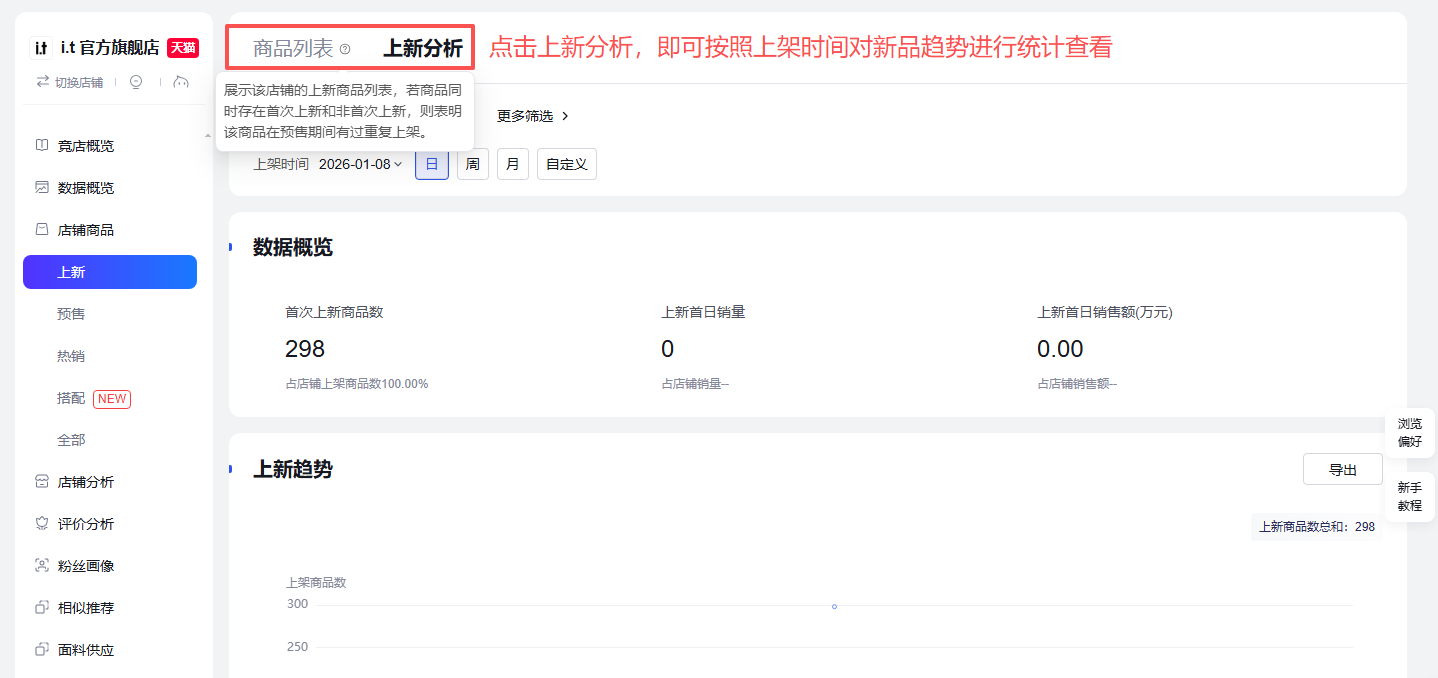The height and width of the screenshot is (678, 1438).
Task: Click the 上新首日销售额 value 0.00
Action: pos(1061,349)
